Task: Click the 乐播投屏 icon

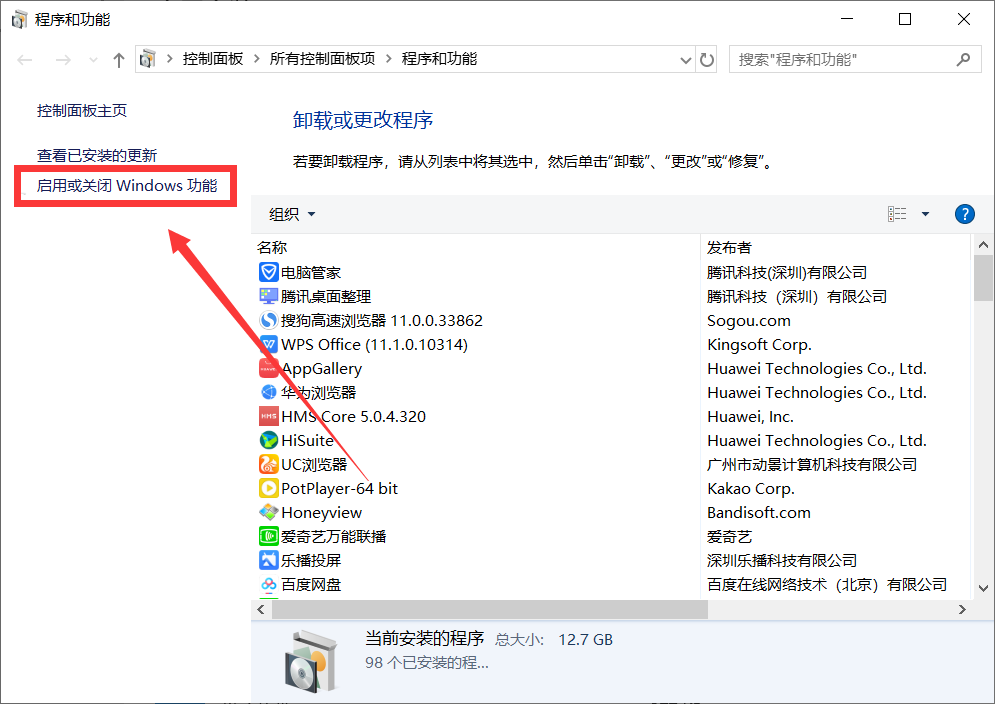Action: coord(268,561)
